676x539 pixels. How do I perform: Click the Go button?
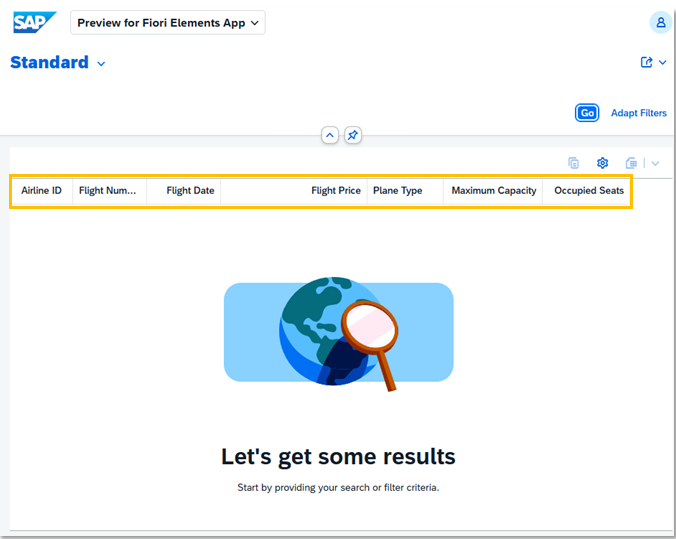tap(587, 113)
